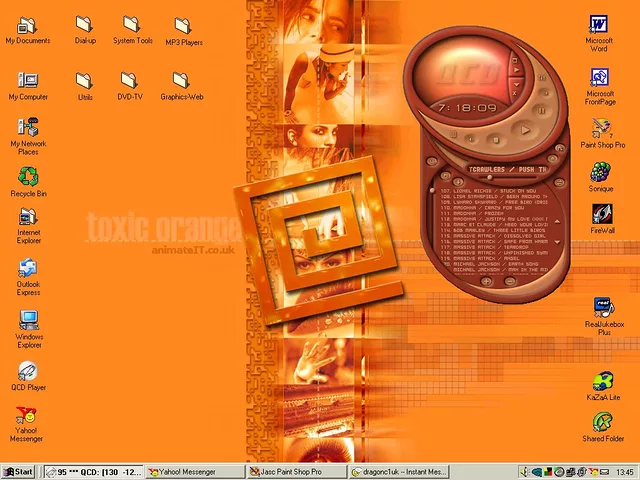Launch the Sonique player icon
This screenshot has height=480, width=640.
[x=600, y=177]
